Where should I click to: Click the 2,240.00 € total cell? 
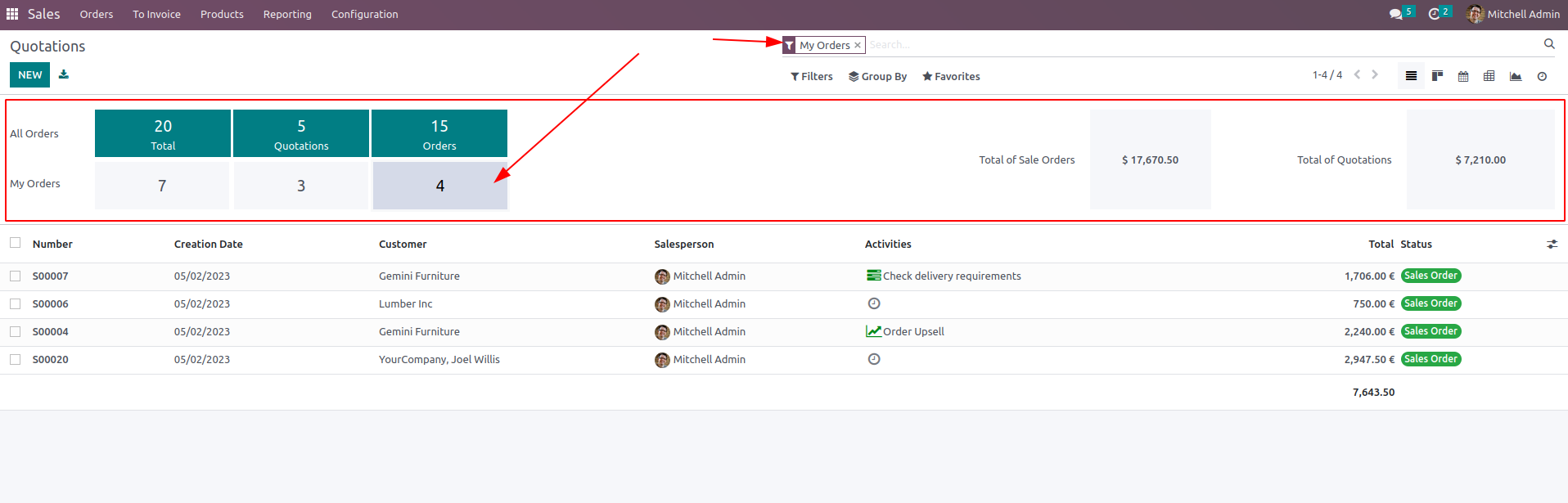(1369, 332)
